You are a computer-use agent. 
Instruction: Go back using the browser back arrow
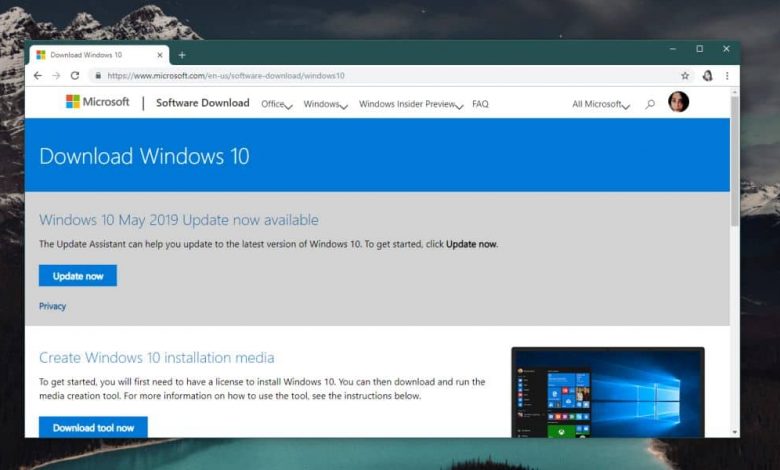pos(38,76)
